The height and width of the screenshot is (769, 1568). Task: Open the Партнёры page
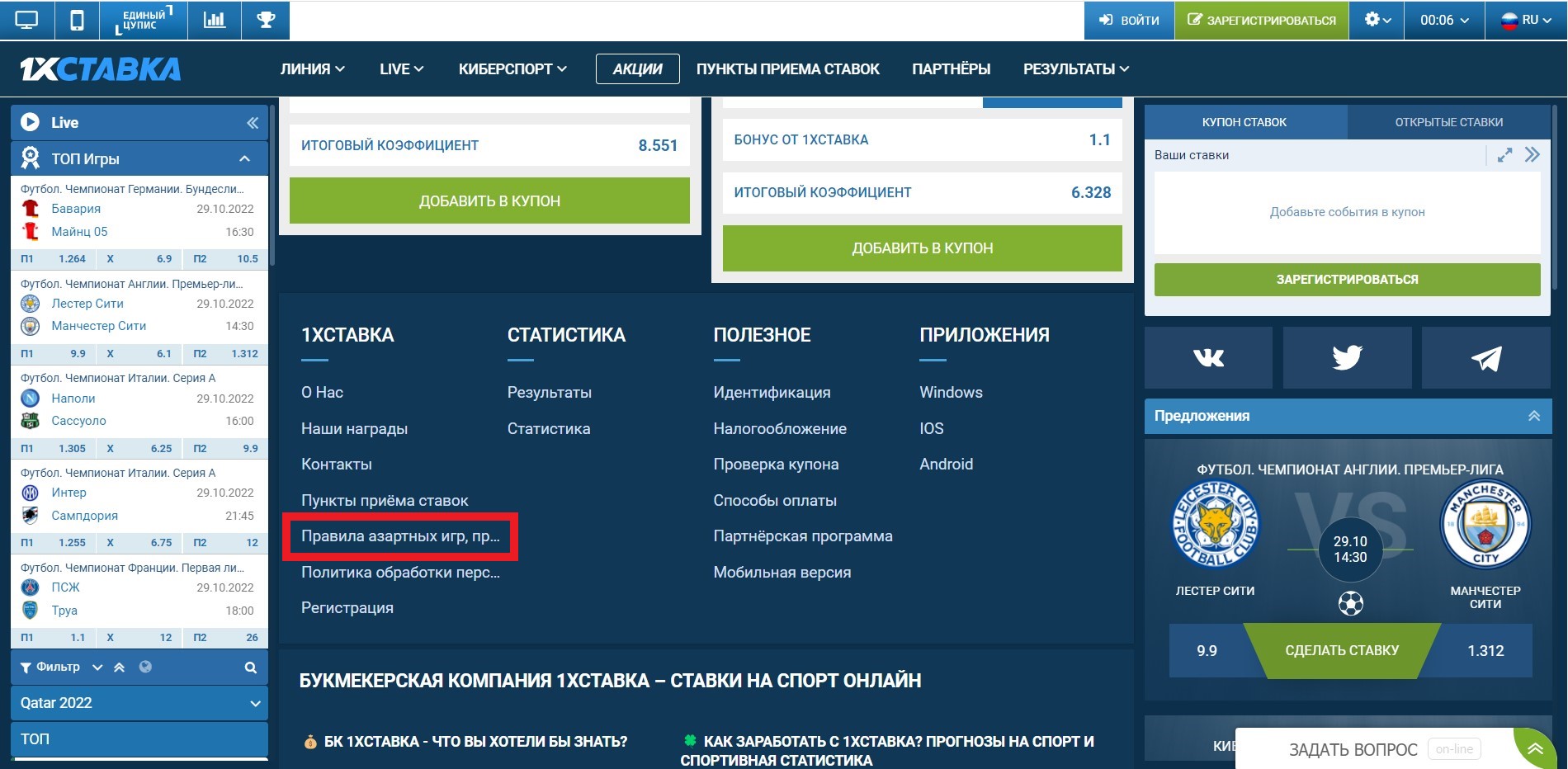pyautogui.click(x=951, y=69)
